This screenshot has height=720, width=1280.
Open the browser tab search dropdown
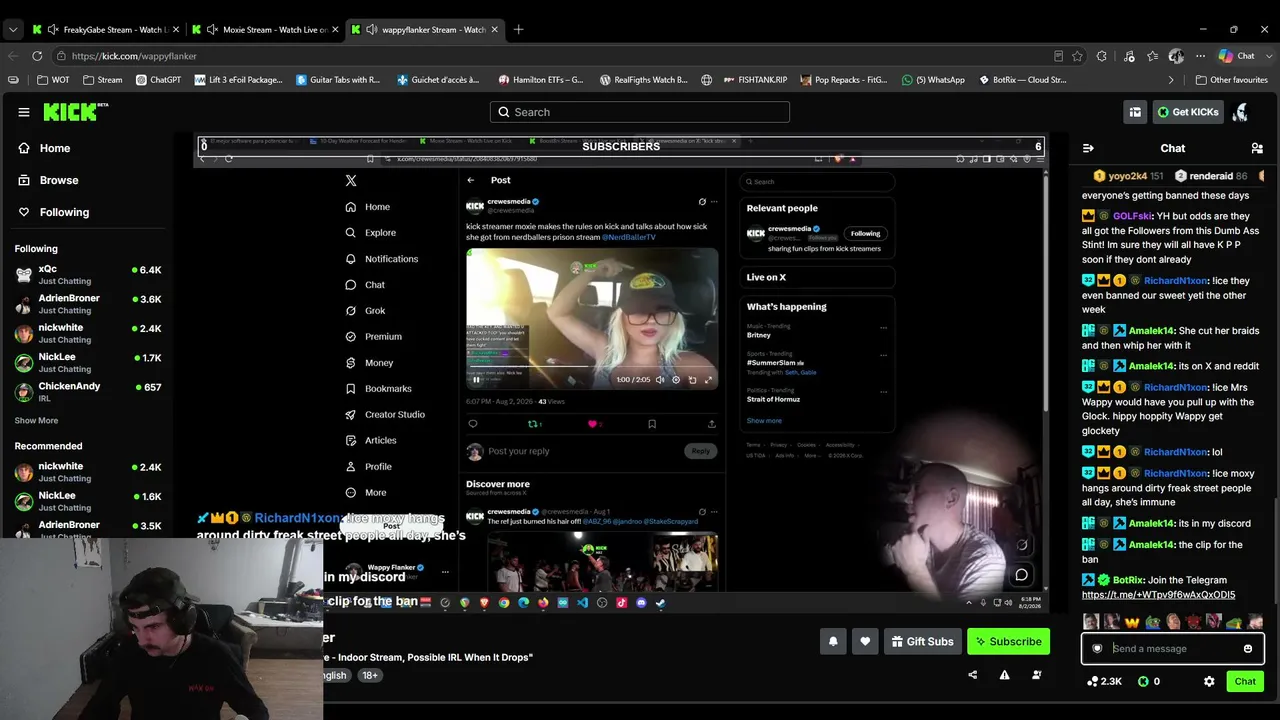13,30
